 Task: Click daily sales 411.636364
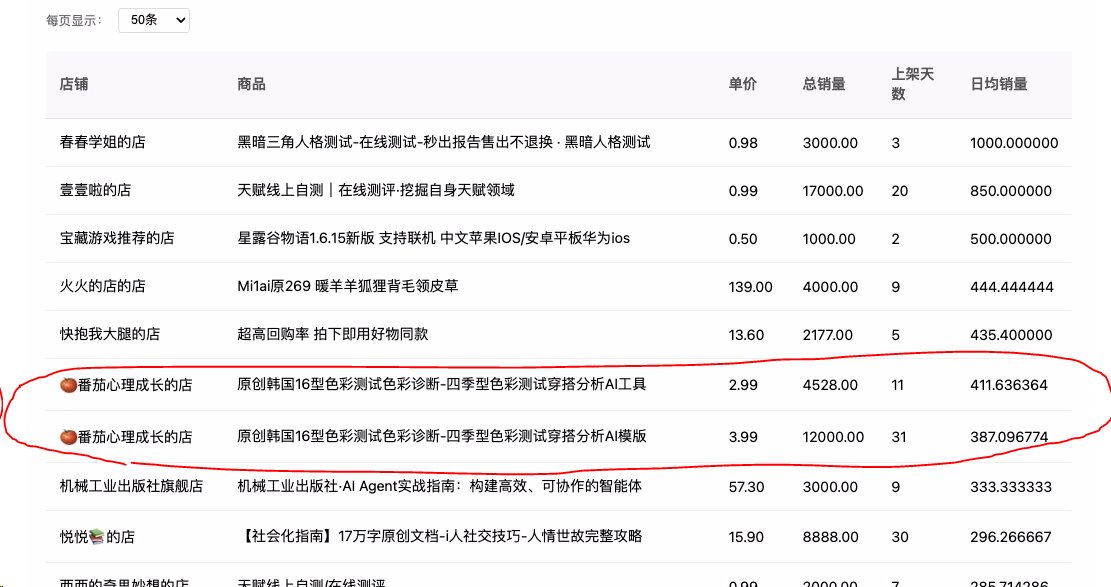click(x=1009, y=385)
